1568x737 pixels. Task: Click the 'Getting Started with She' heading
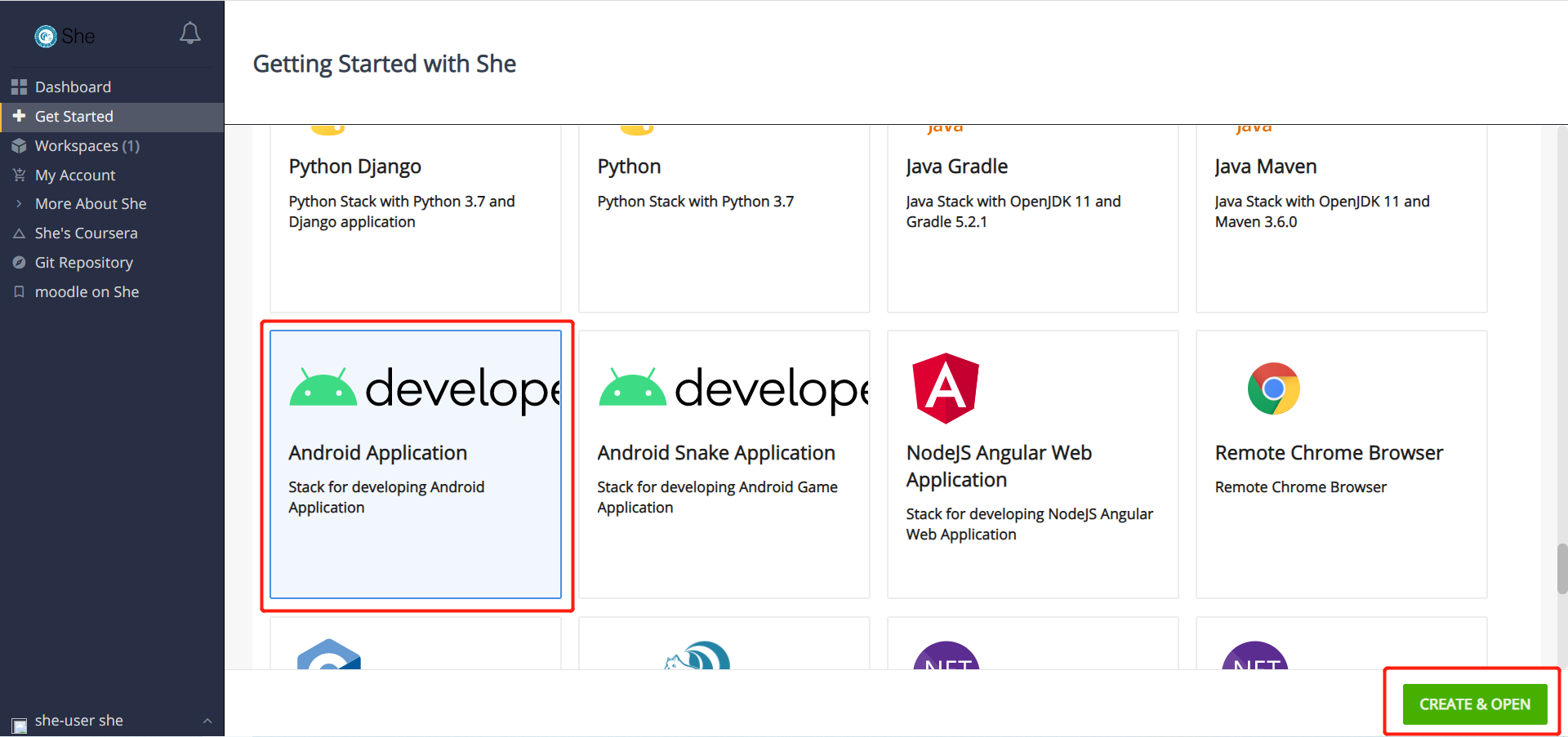pos(385,64)
